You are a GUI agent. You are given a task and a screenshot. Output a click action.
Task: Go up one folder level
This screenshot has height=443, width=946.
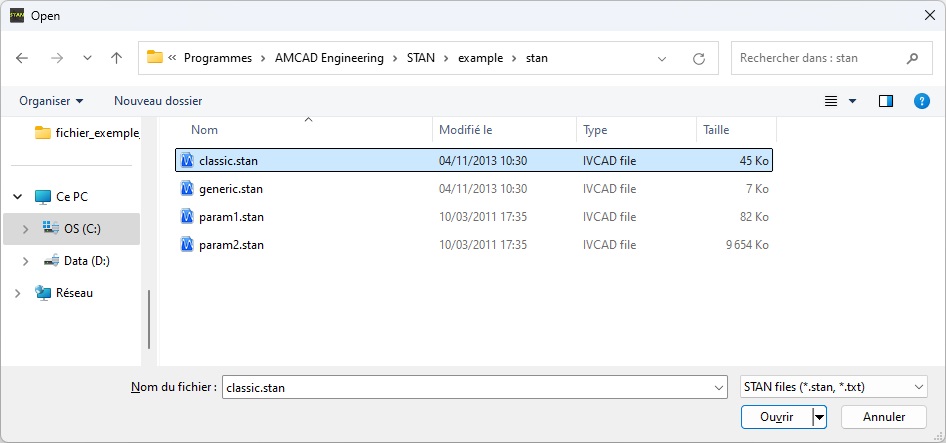point(116,58)
